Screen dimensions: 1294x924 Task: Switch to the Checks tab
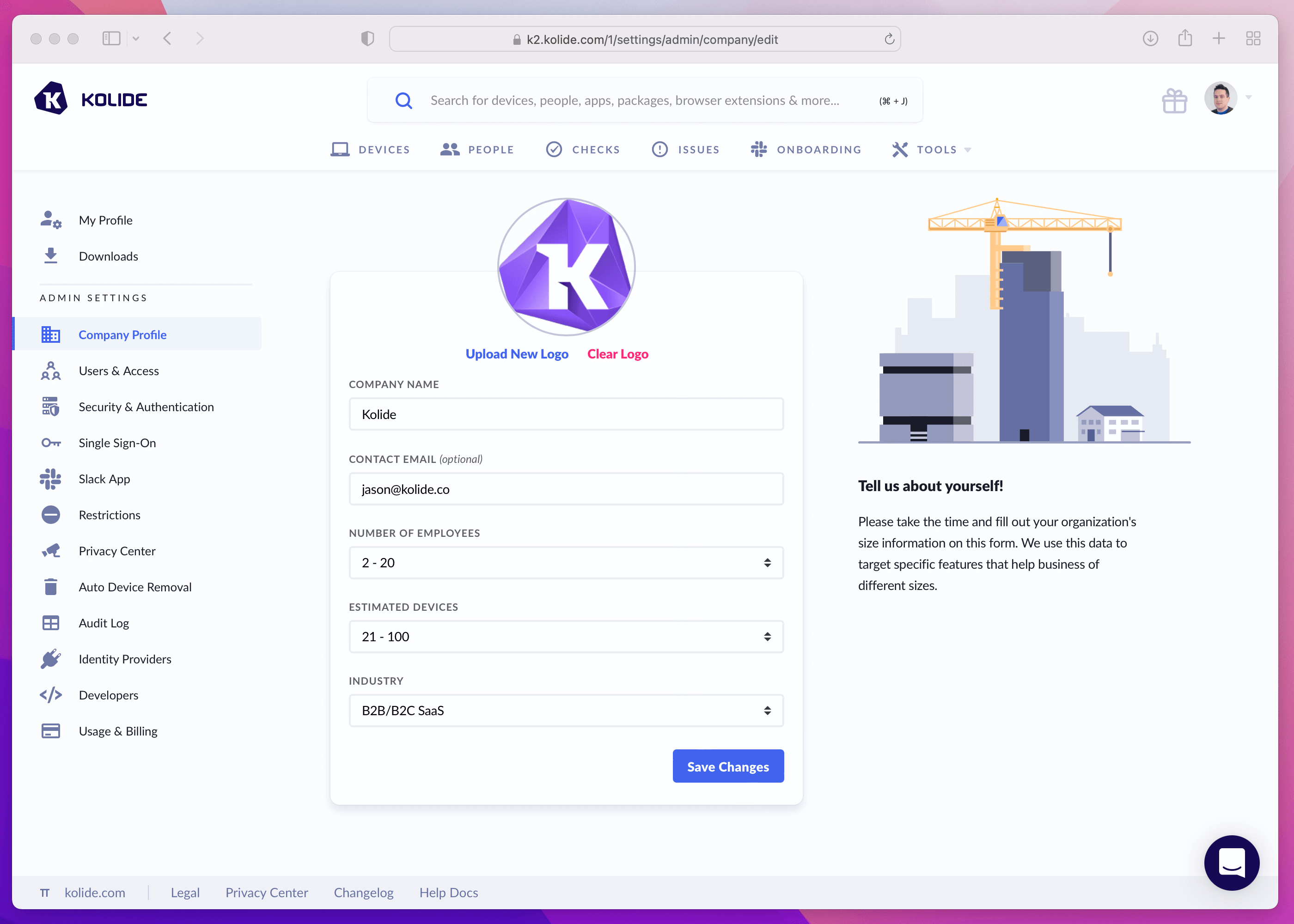[583, 150]
